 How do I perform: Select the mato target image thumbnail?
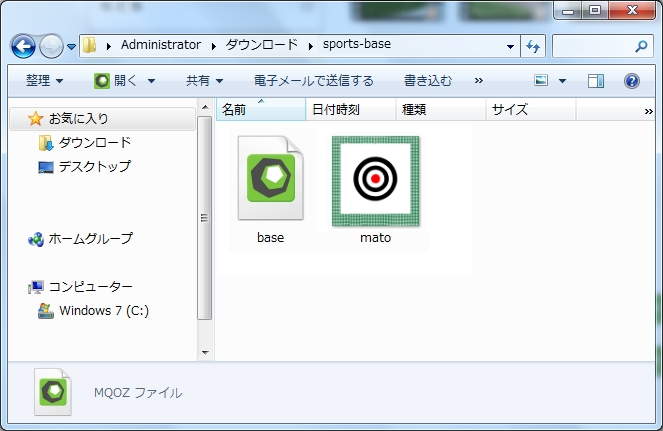375,180
